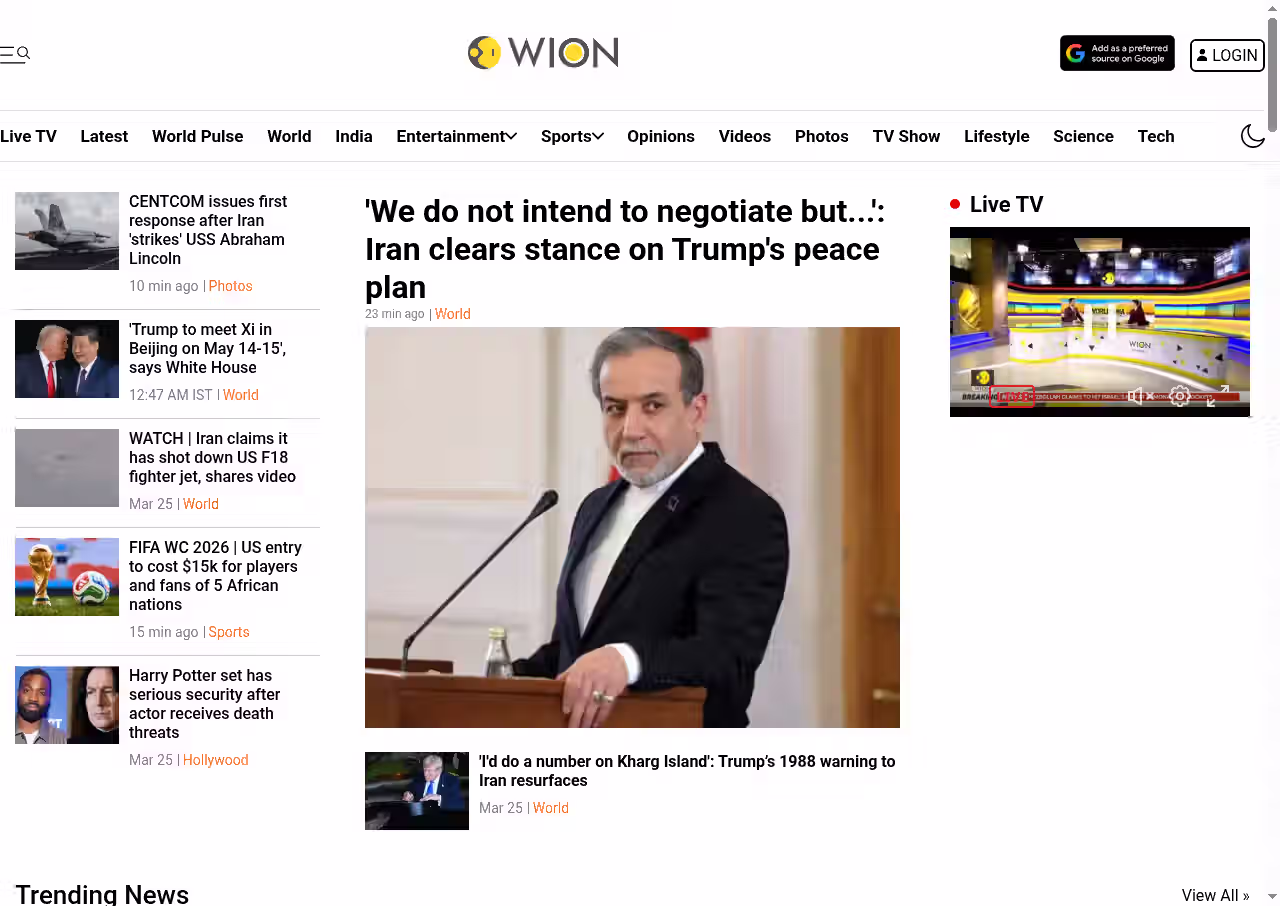Expand the Entertainment dropdown
The image size is (1280, 906).
click(x=456, y=136)
